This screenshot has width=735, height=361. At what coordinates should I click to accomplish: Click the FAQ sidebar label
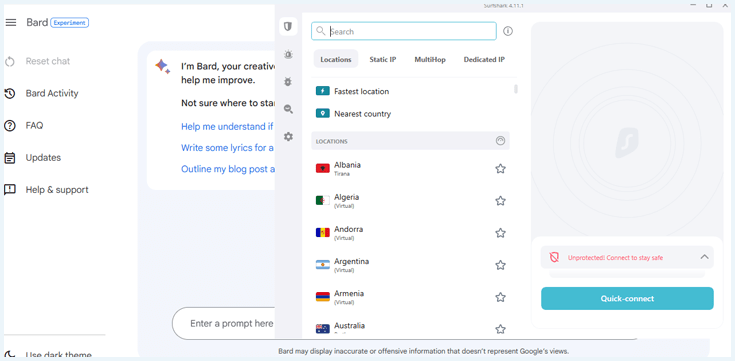pyautogui.click(x=34, y=126)
